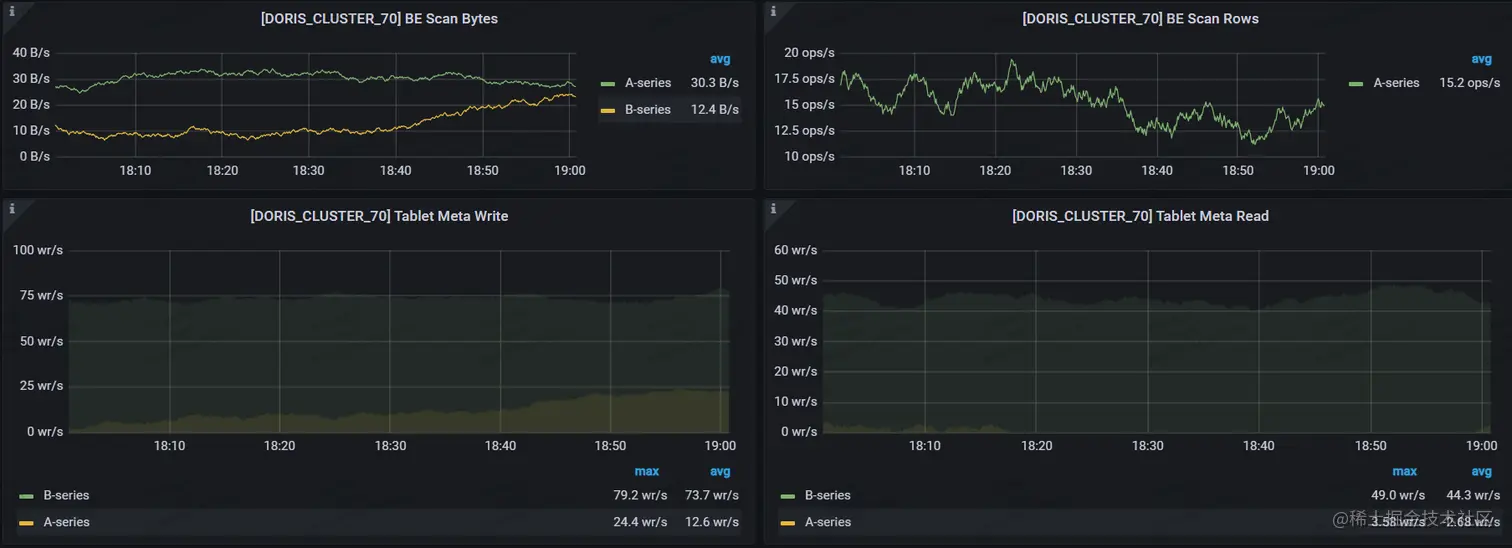Click the 44.3 wr/s avg value
The width and height of the screenshot is (1512, 548).
[x=1473, y=495]
